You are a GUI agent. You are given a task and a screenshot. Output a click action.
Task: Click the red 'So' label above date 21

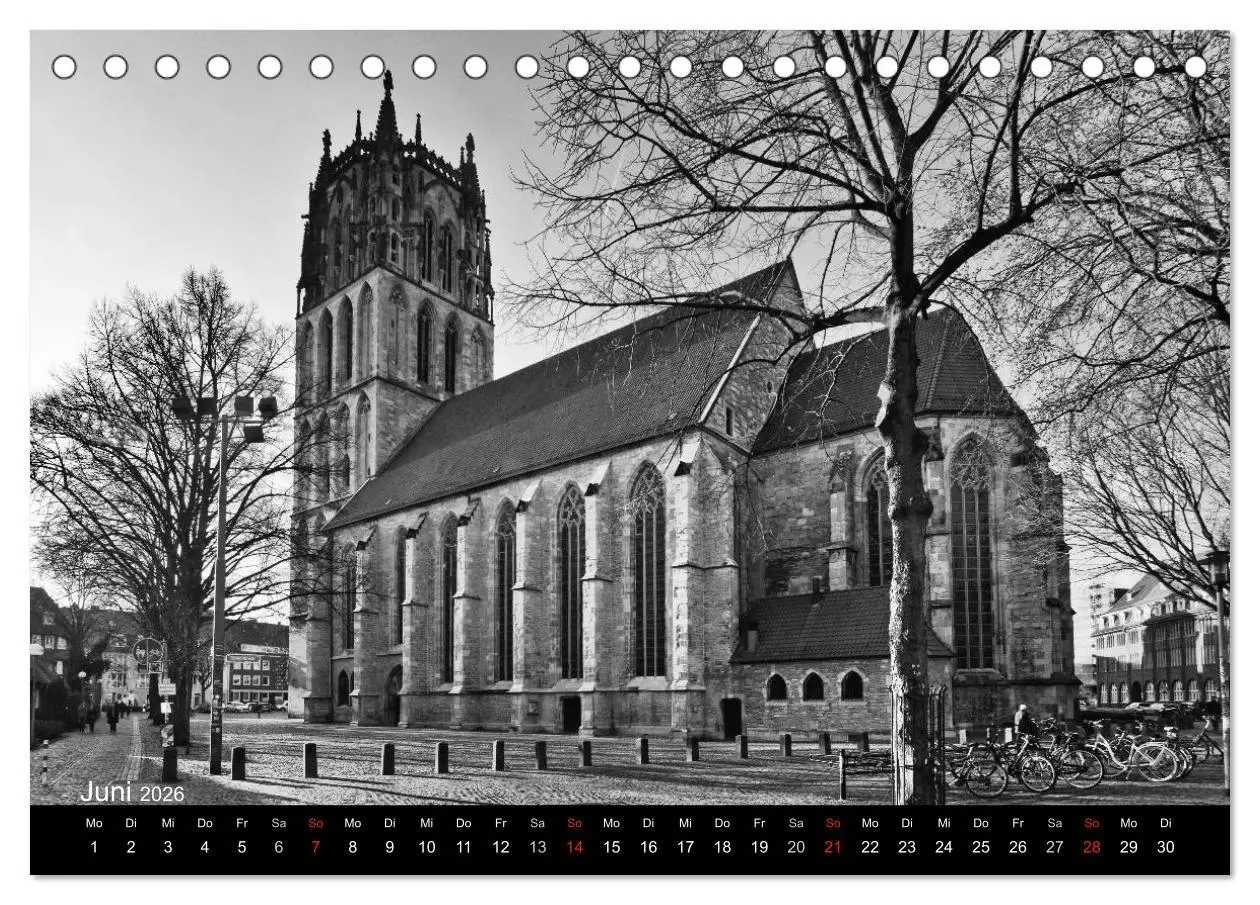pyautogui.click(x=833, y=823)
